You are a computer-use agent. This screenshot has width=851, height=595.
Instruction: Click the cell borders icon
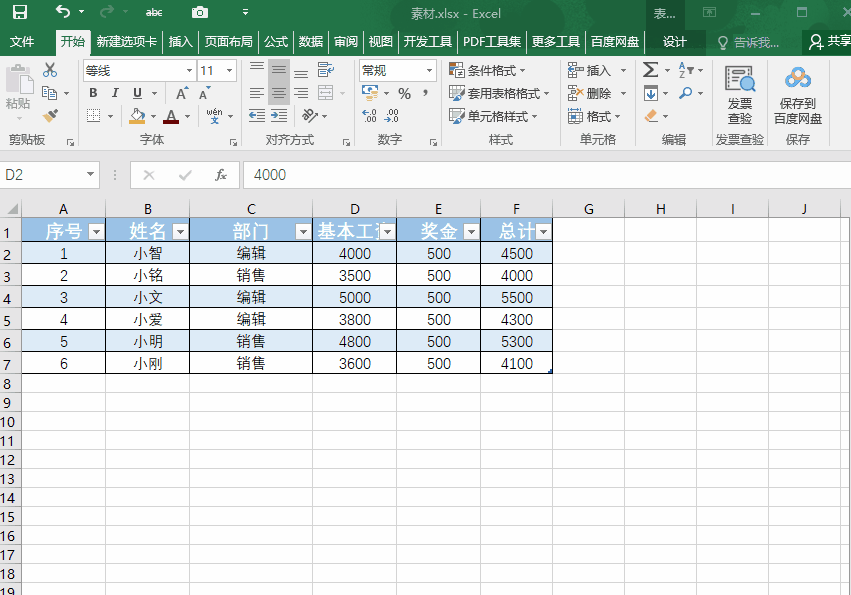pyautogui.click(x=93, y=116)
